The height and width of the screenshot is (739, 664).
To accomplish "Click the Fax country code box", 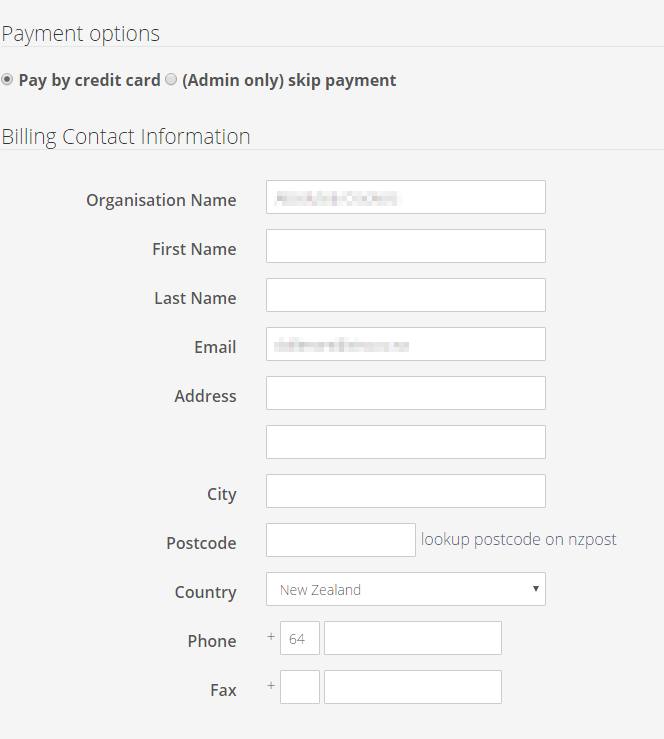I will pyautogui.click(x=300, y=688).
